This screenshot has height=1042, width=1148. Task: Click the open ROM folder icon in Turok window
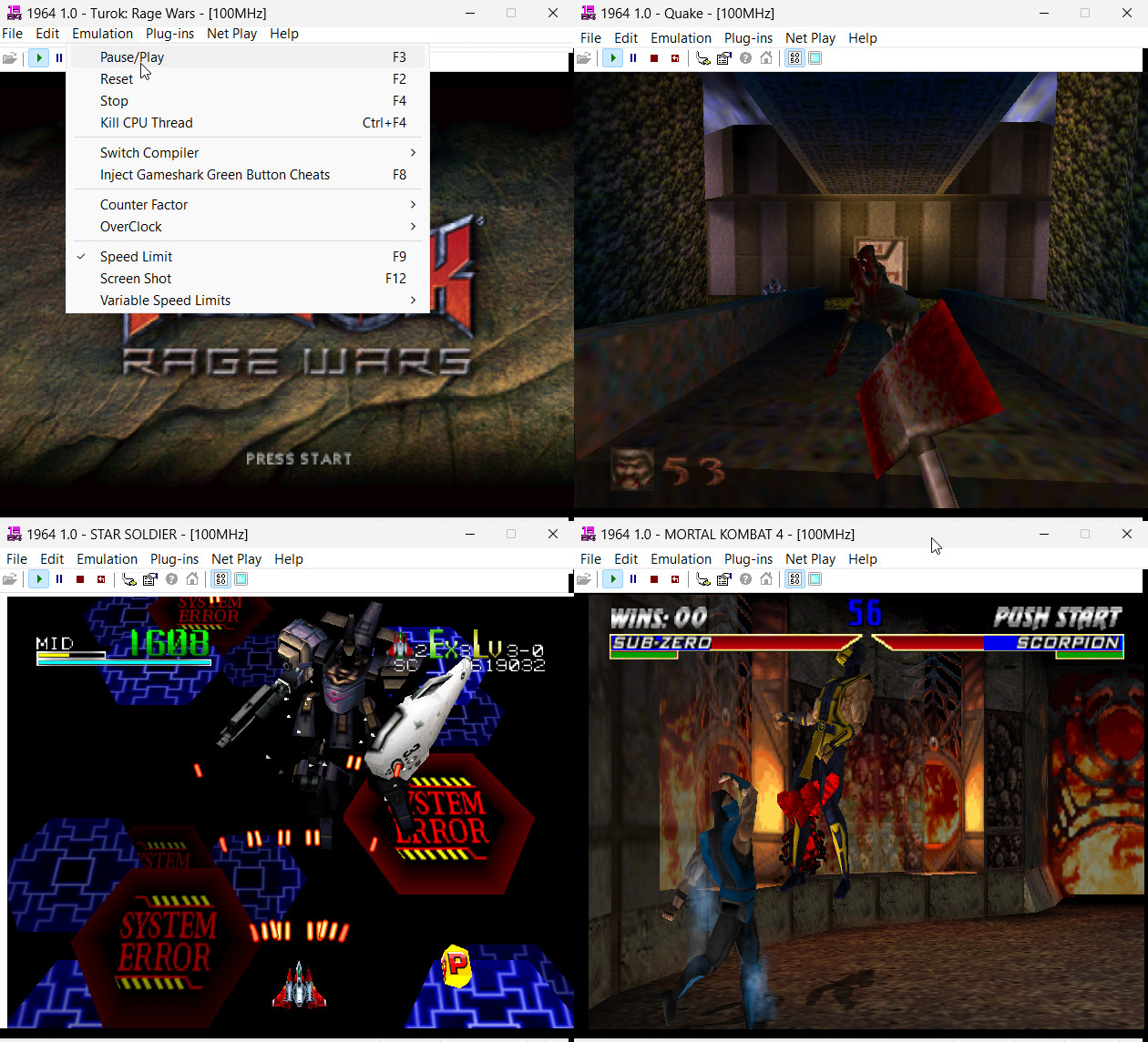click(x=10, y=58)
